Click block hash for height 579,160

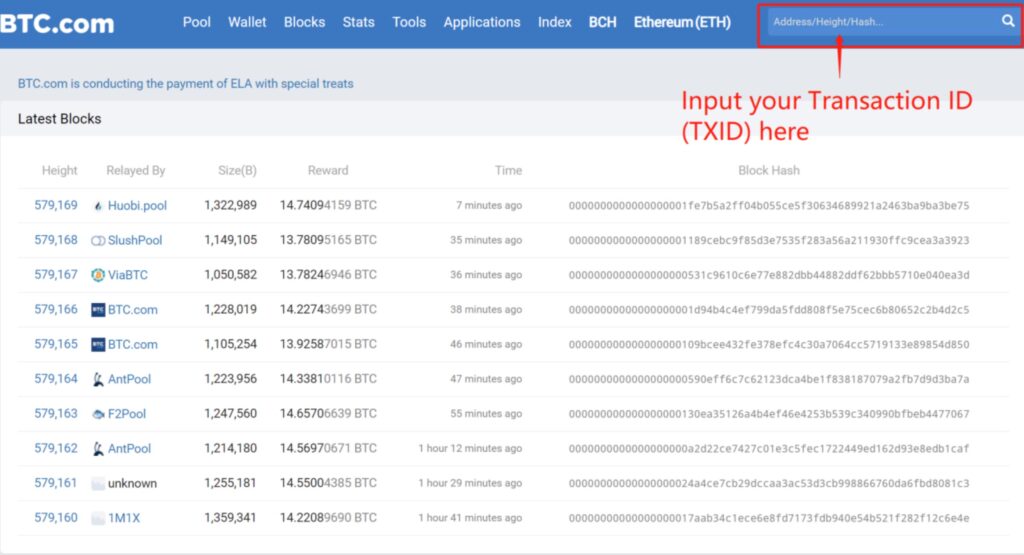[x=769, y=518]
